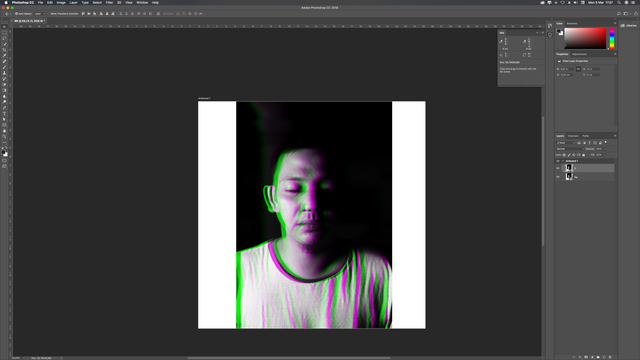Image resolution: width=640 pixels, height=360 pixels.
Task: Select the Zoom tool
Action: [4, 137]
